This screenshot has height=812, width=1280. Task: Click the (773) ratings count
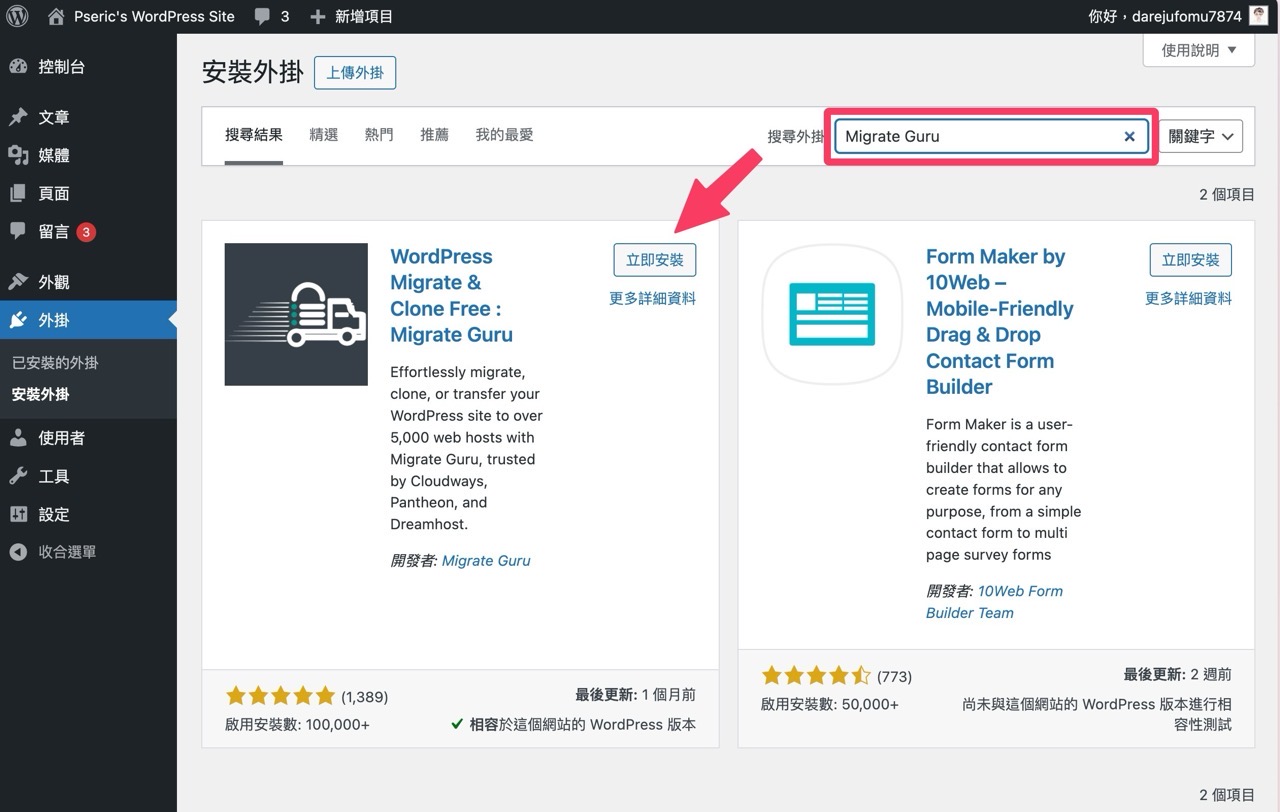click(894, 677)
